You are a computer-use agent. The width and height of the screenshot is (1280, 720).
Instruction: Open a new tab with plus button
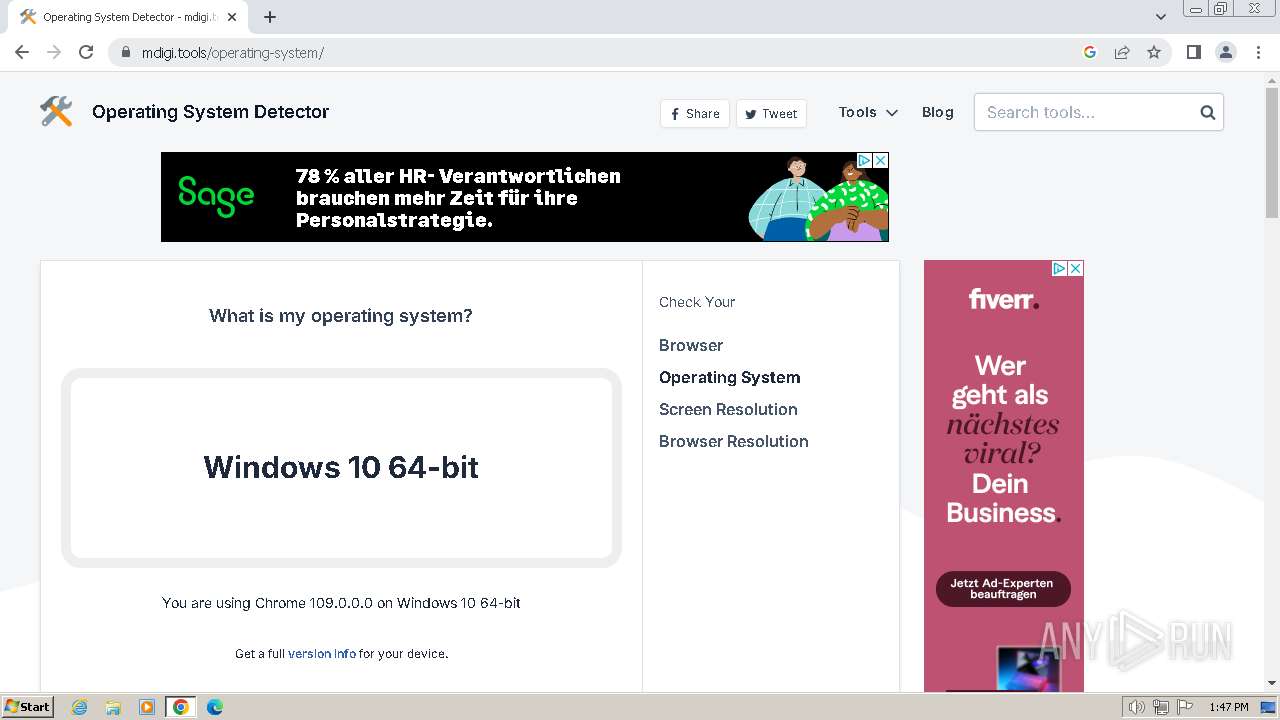point(270,17)
